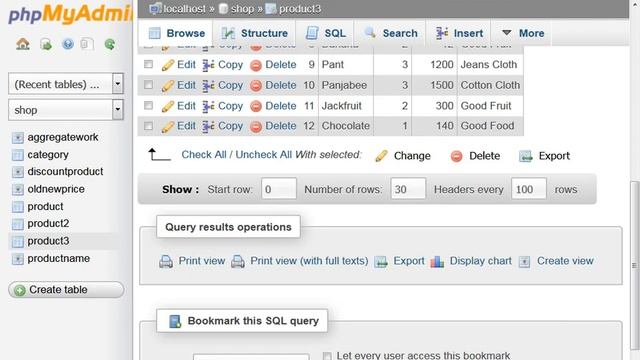640x360 pixels.
Task: Click the green plus icon on Create table
Action: [x=19, y=290]
